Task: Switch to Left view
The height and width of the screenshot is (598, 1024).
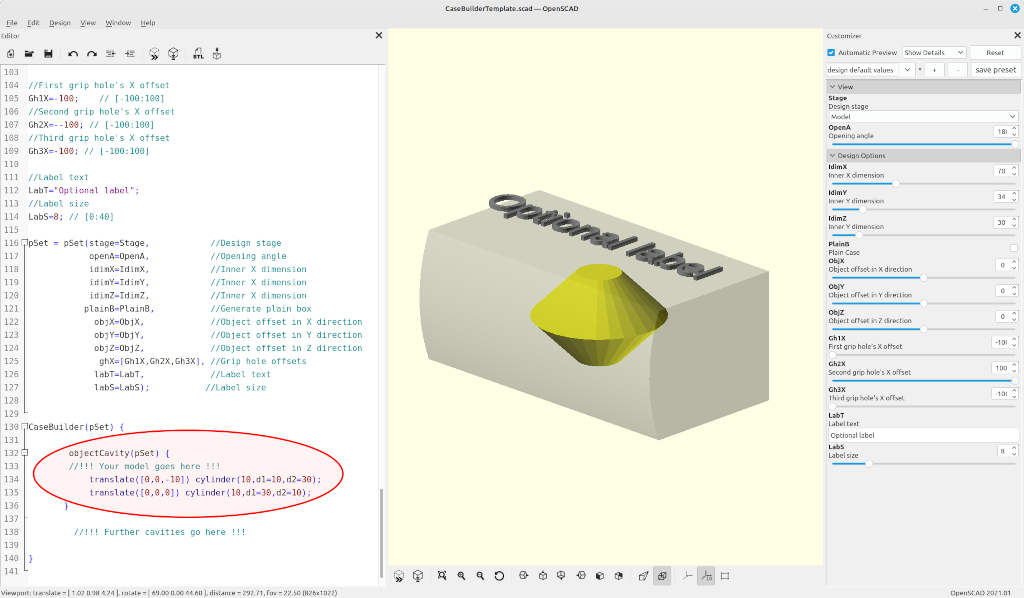Action: coord(581,576)
